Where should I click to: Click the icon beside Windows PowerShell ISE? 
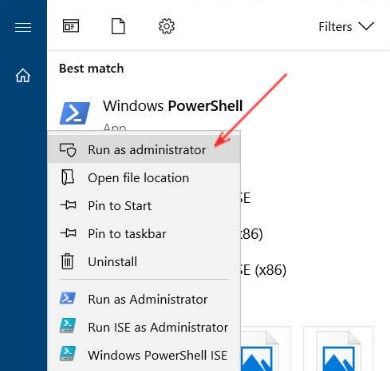(x=68, y=354)
